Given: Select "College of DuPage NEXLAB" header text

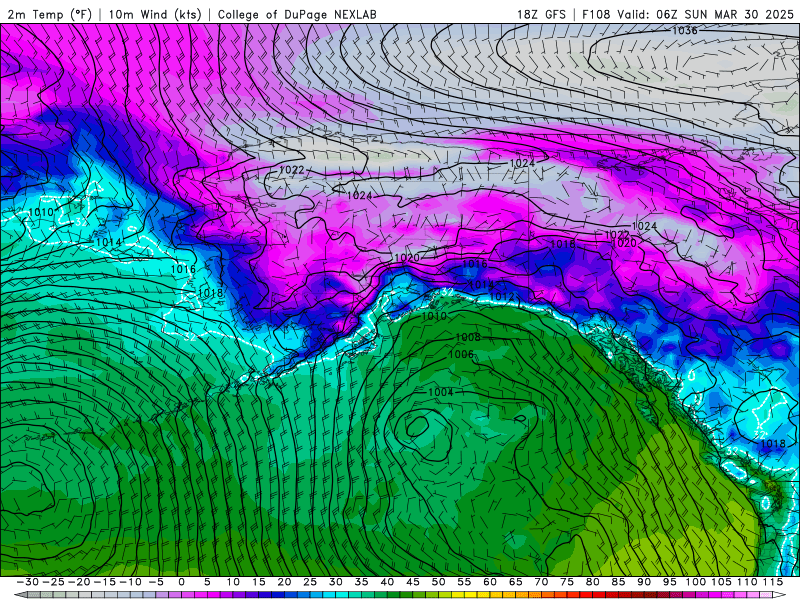Looking at the screenshot, I should click(x=297, y=14).
